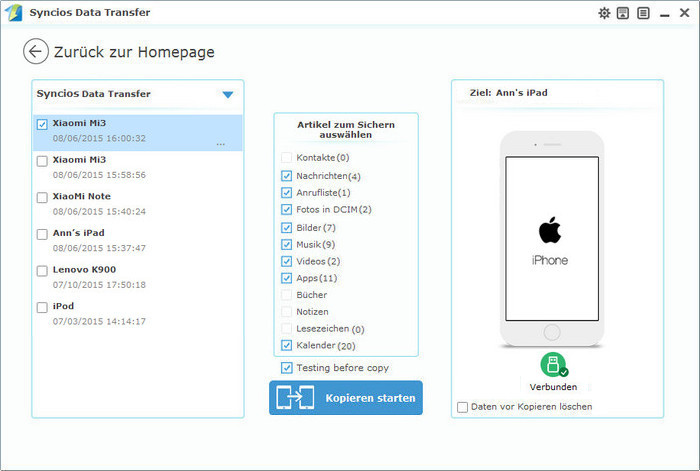Click the Verbunden status label
This screenshot has width=700, height=471.
click(x=553, y=387)
